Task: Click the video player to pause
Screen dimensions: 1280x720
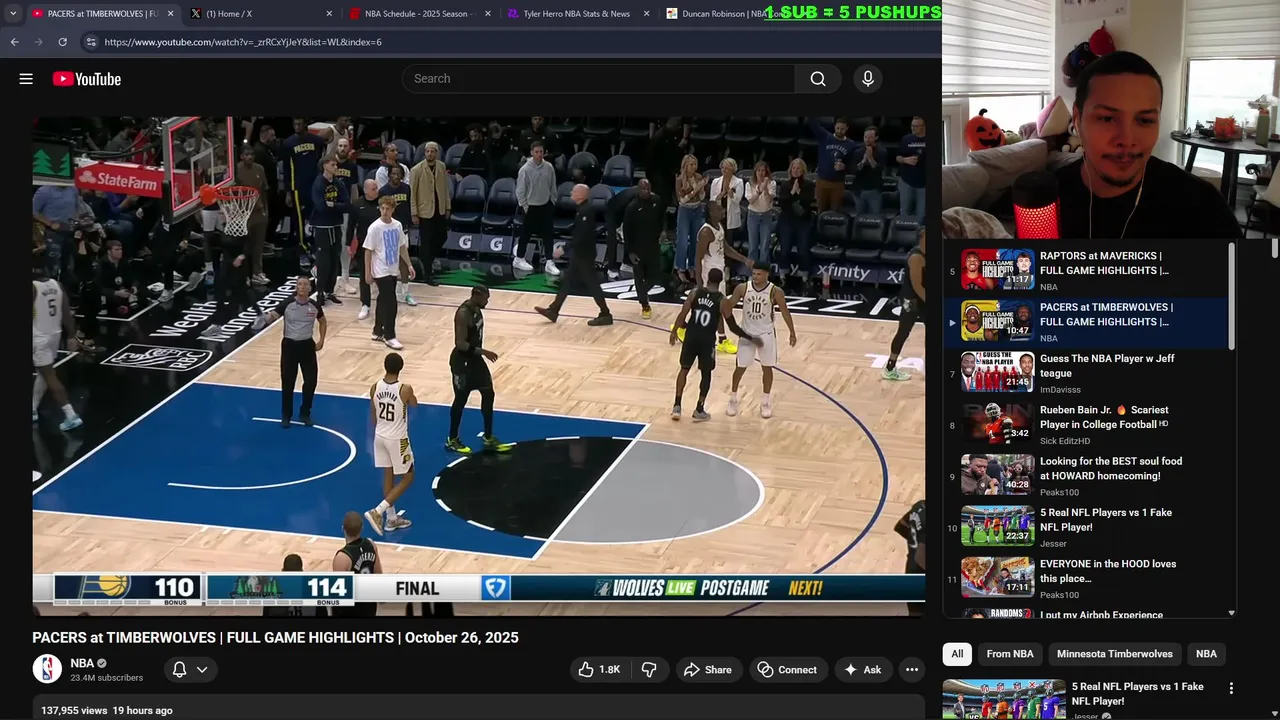Action: point(478,366)
